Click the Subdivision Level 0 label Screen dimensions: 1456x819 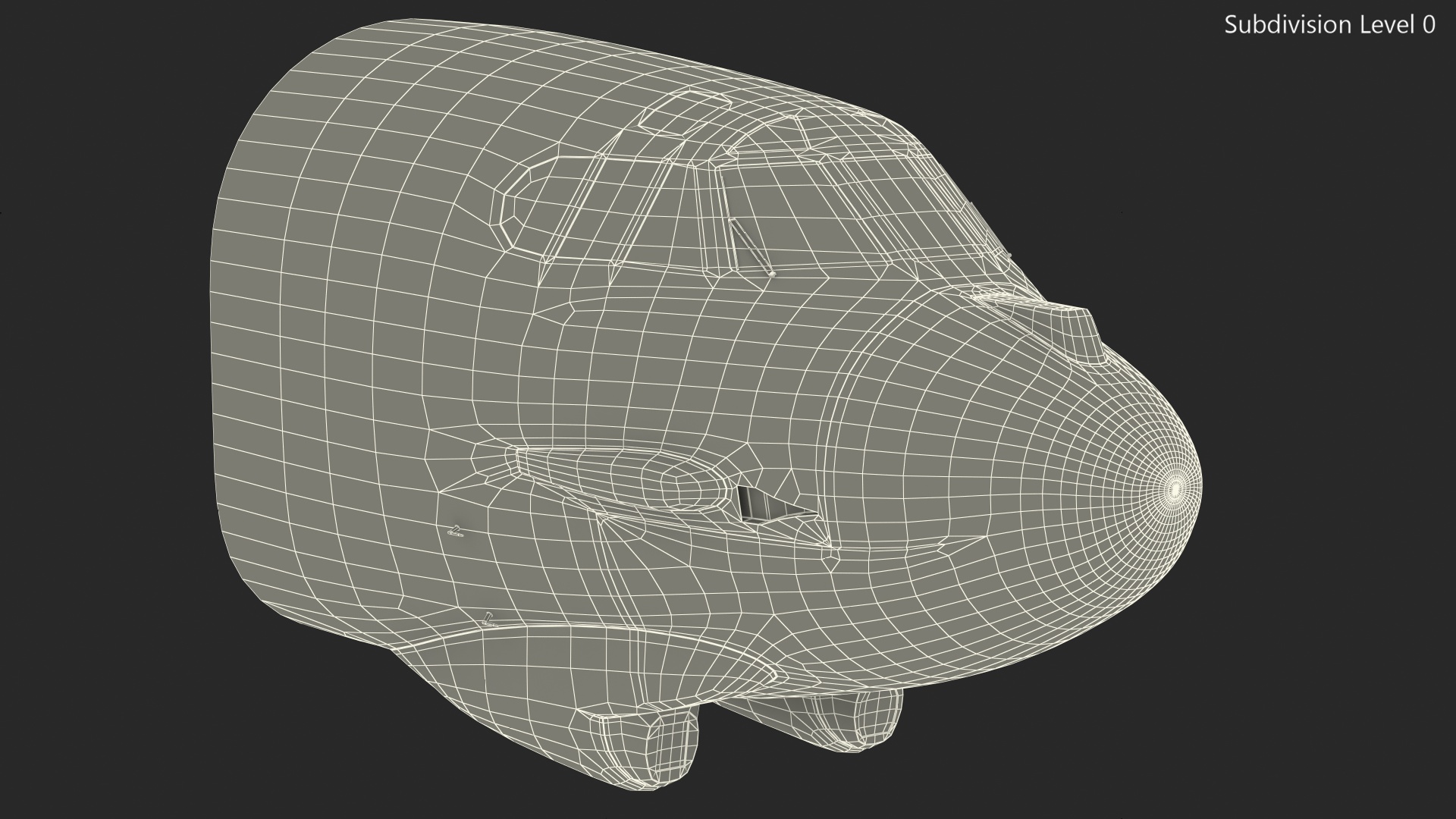coord(1329,25)
